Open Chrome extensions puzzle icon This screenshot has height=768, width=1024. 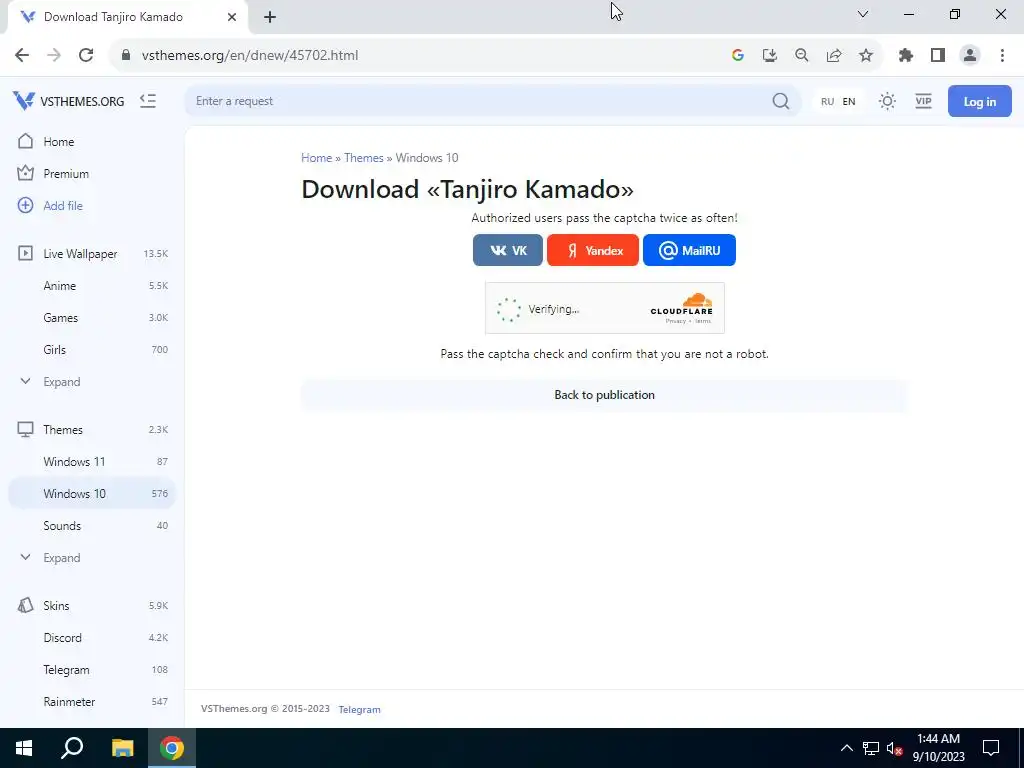(906, 56)
